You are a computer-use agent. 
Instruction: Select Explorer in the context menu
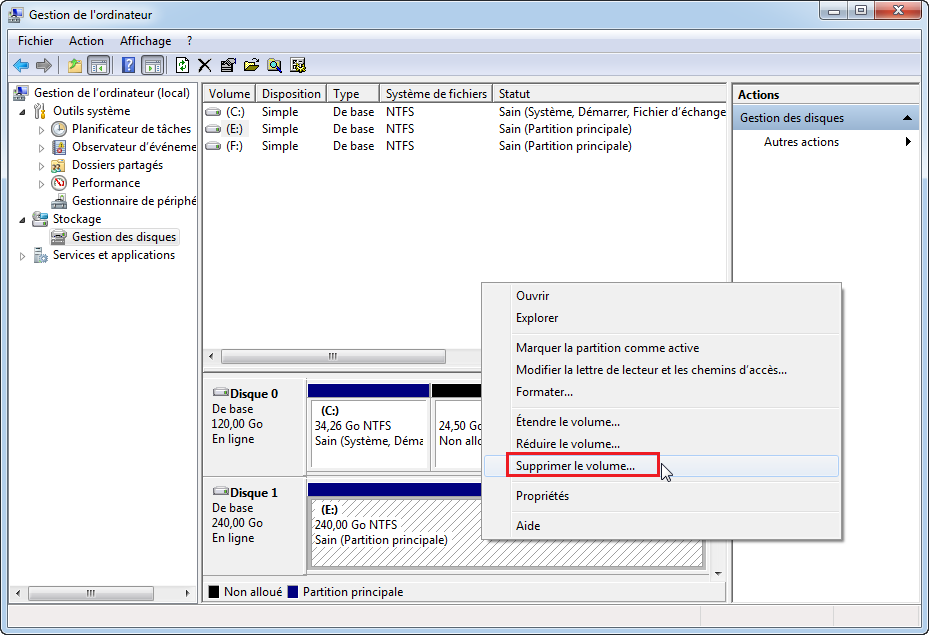point(662,318)
